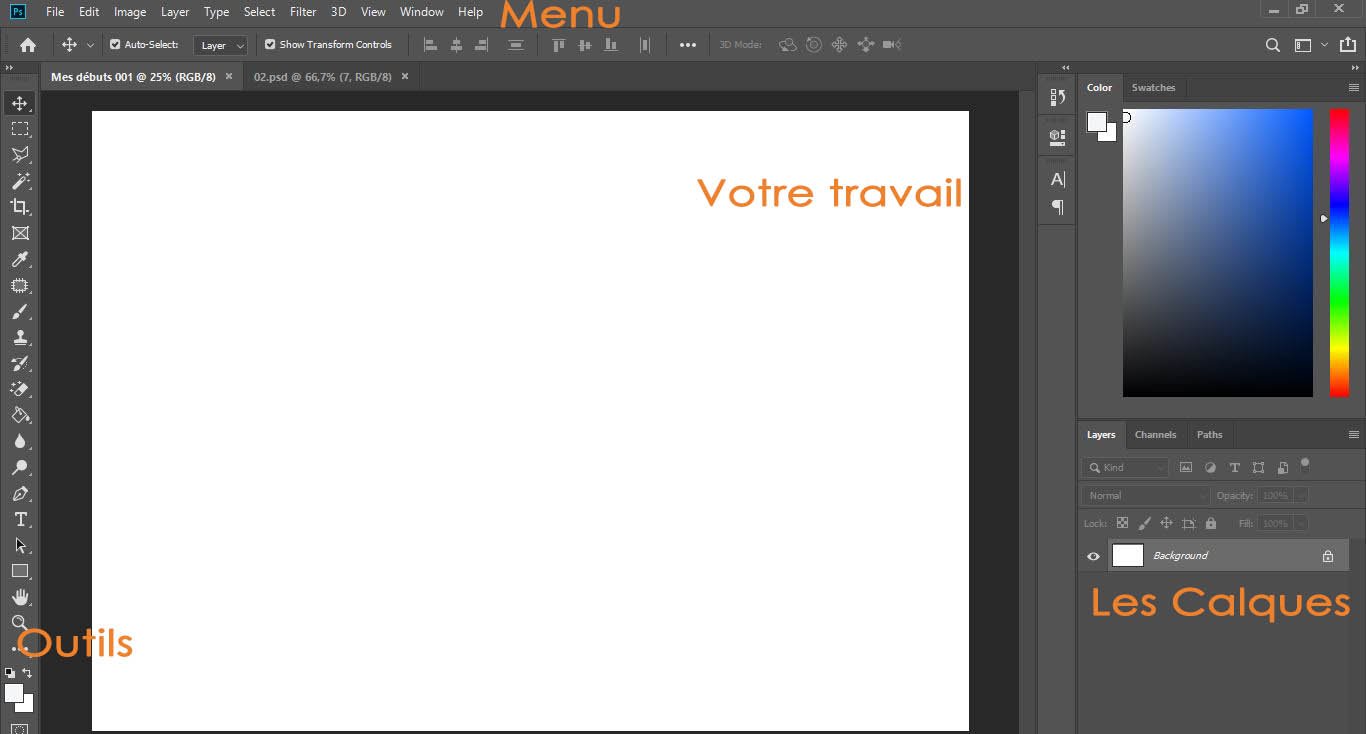1366x734 pixels.
Task: Select the Eyedropper tool
Action: (x=20, y=260)
